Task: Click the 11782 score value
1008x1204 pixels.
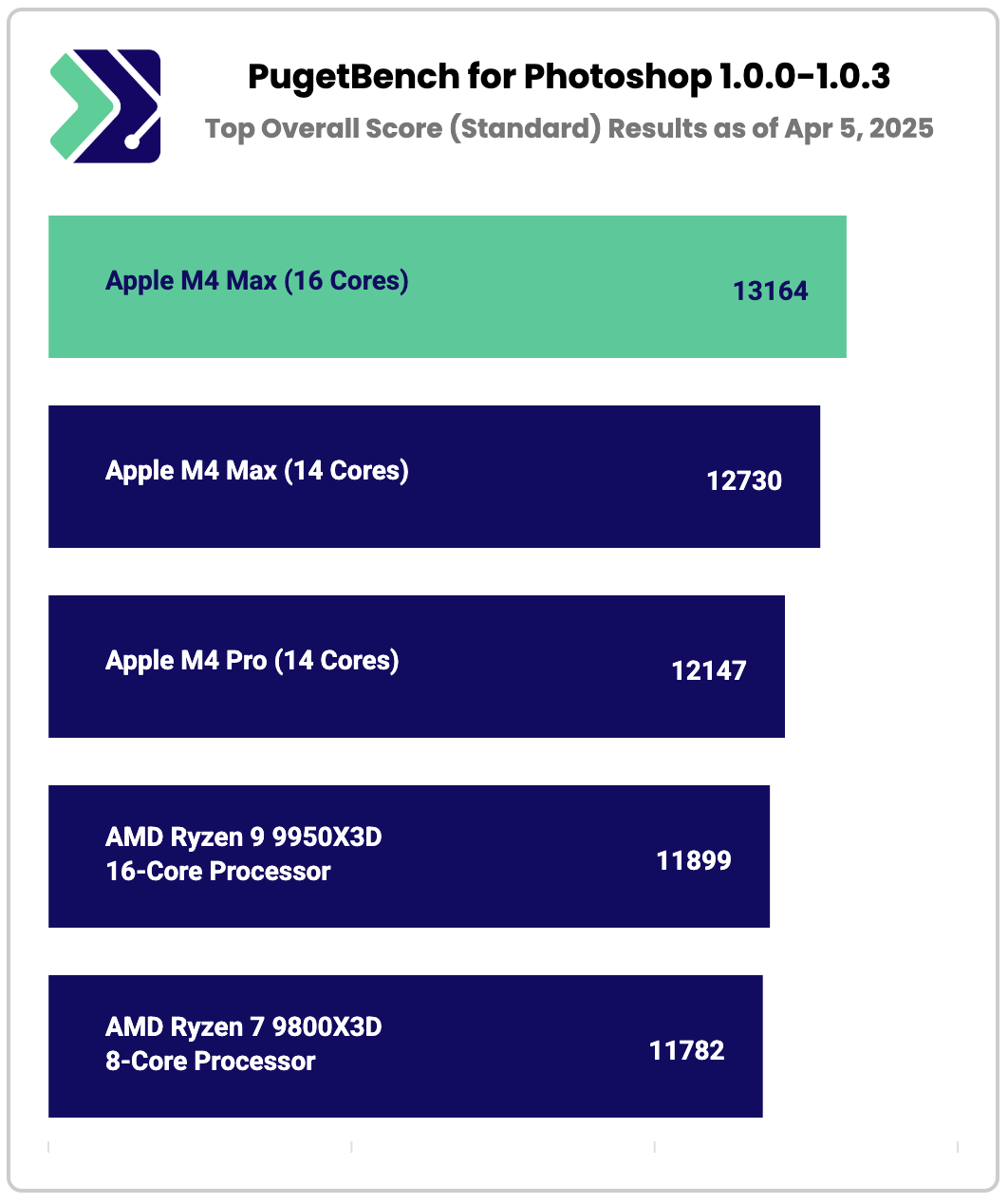Action: (x=687, y=1050)
